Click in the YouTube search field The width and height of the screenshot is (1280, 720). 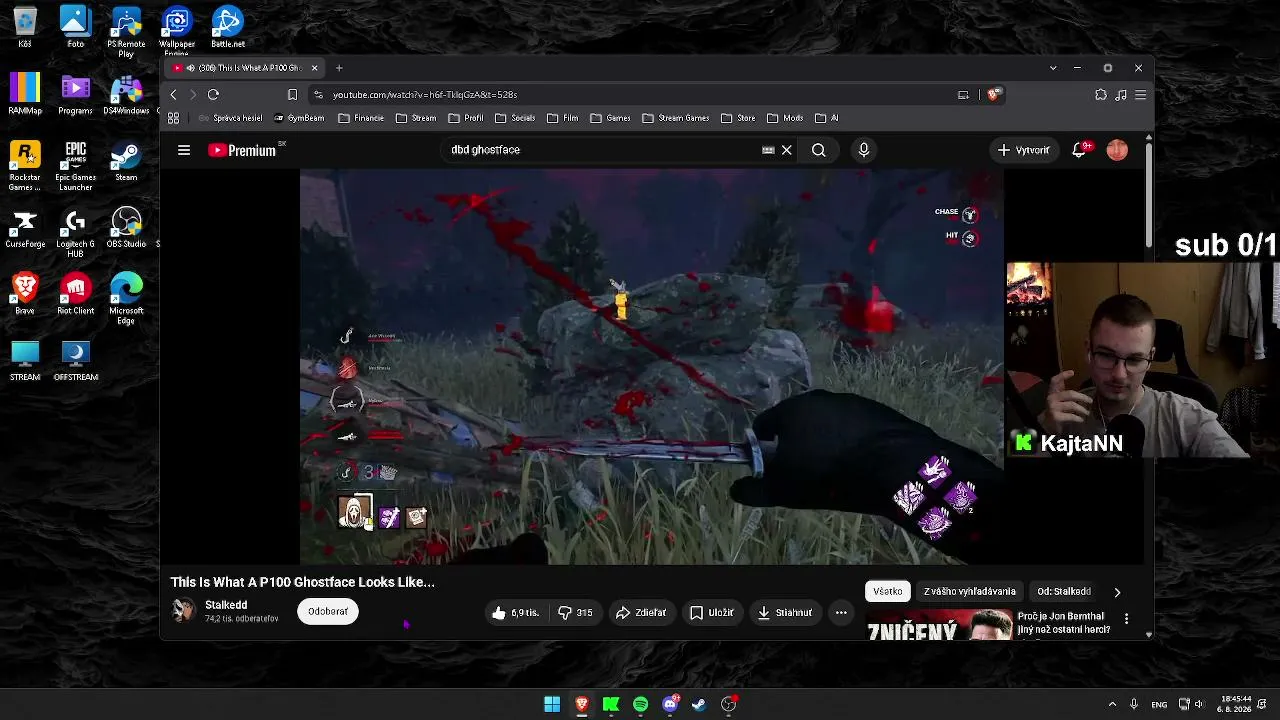[600, 150]
